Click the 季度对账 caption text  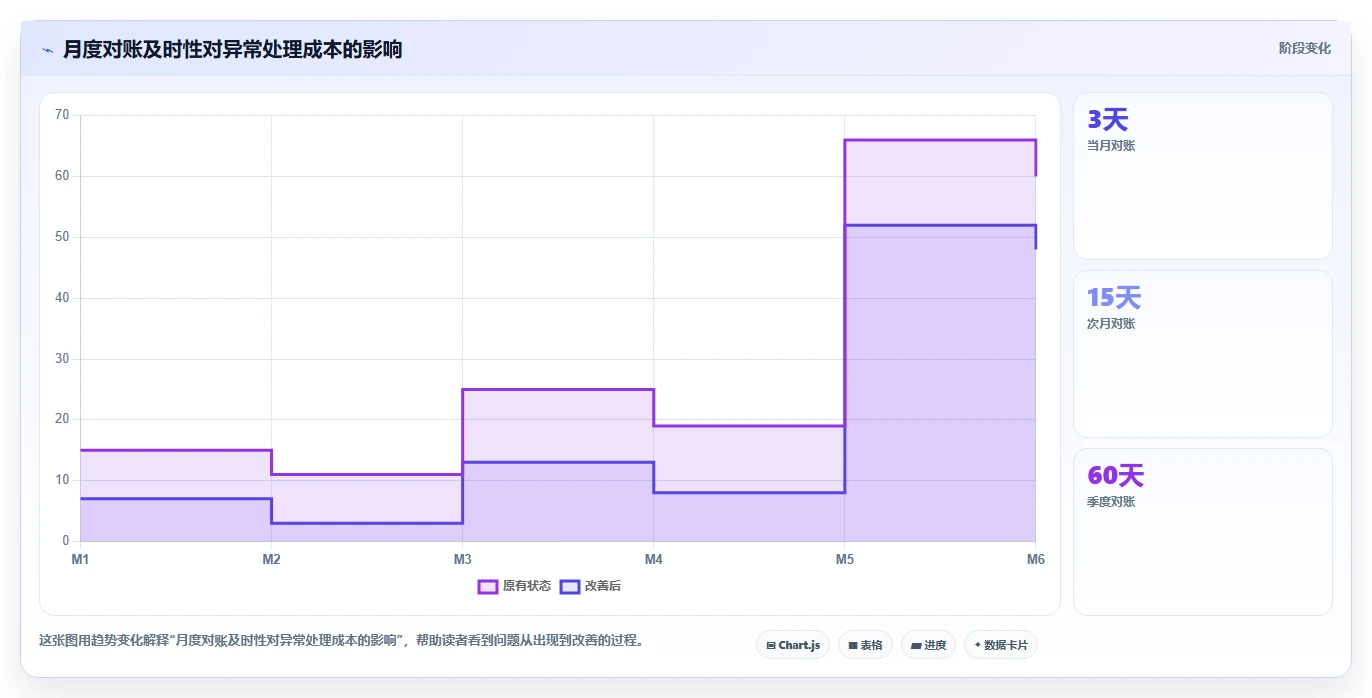click(1111, 501)
